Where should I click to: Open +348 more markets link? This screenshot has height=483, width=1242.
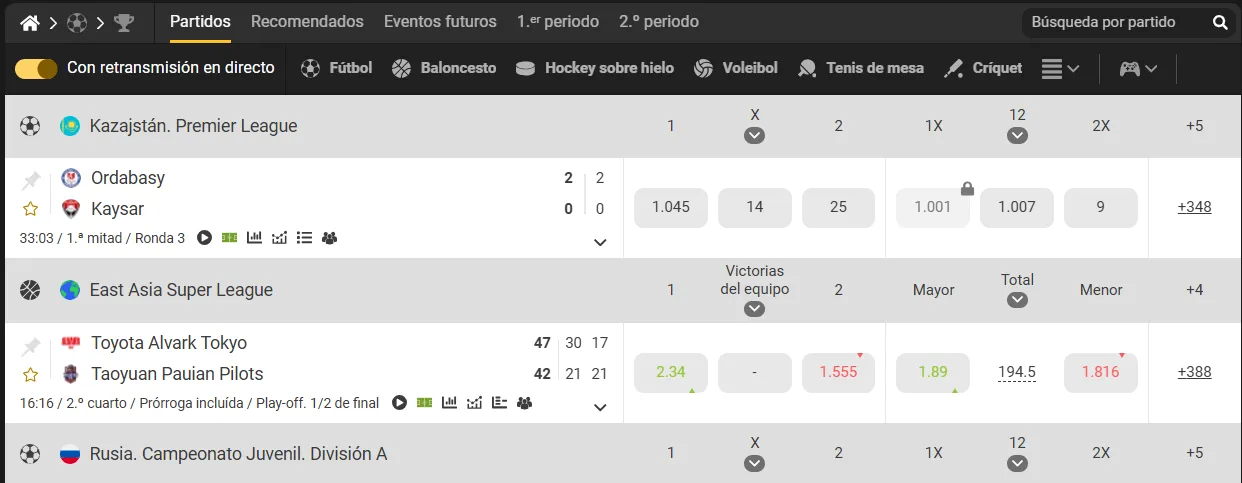coord(1194,207)
